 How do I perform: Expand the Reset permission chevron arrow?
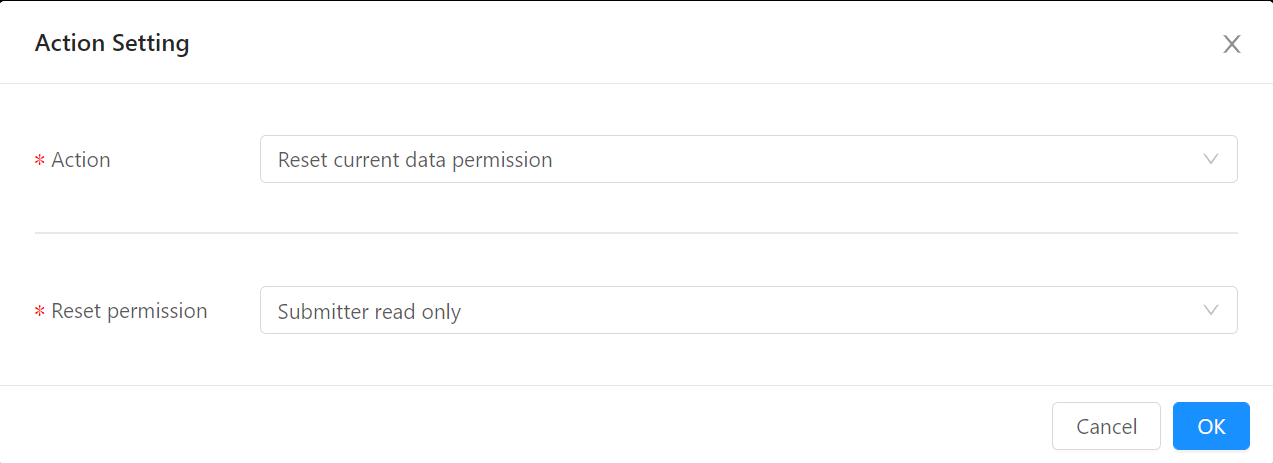pyautogui.click(x=1211, y=311)
